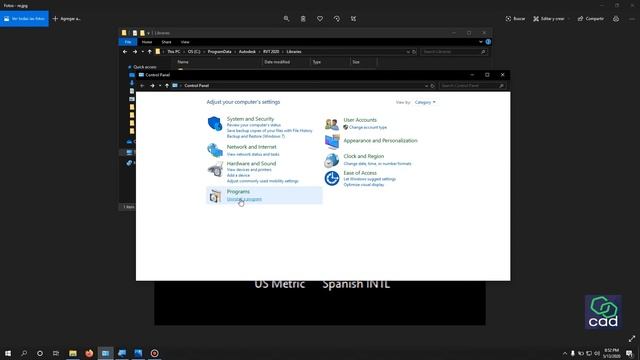640x360 pixels.
Task: Click 'ProgramData' in Libraries window breadcrumb
Action: (220, 52)
